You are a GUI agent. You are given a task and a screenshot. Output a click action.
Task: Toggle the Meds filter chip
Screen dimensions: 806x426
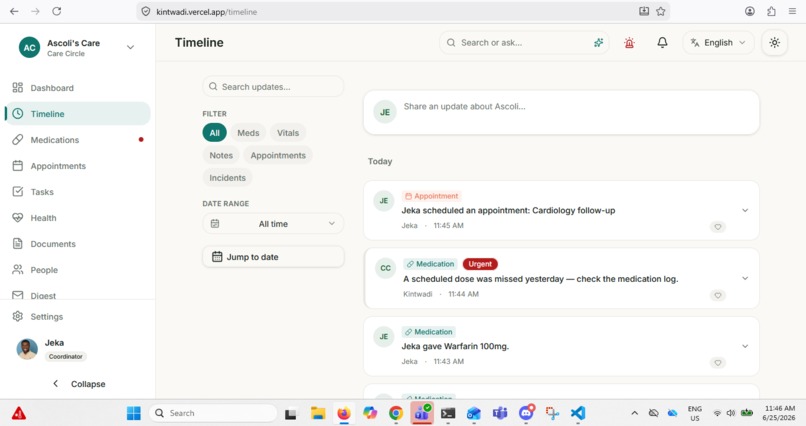[x=248, y=133]
